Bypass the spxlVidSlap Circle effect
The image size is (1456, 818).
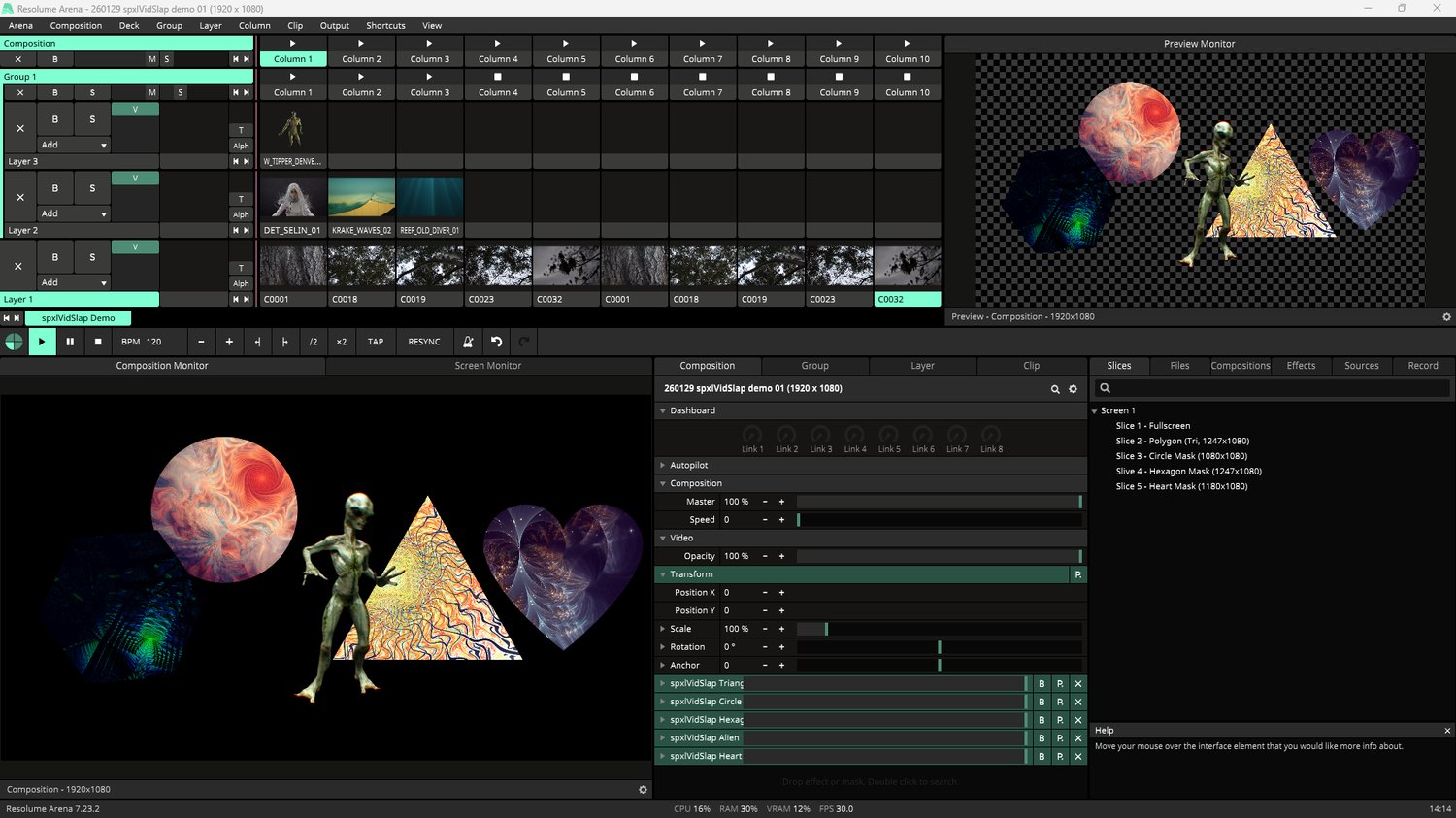pyautogui.click(x=1042, y=702)
